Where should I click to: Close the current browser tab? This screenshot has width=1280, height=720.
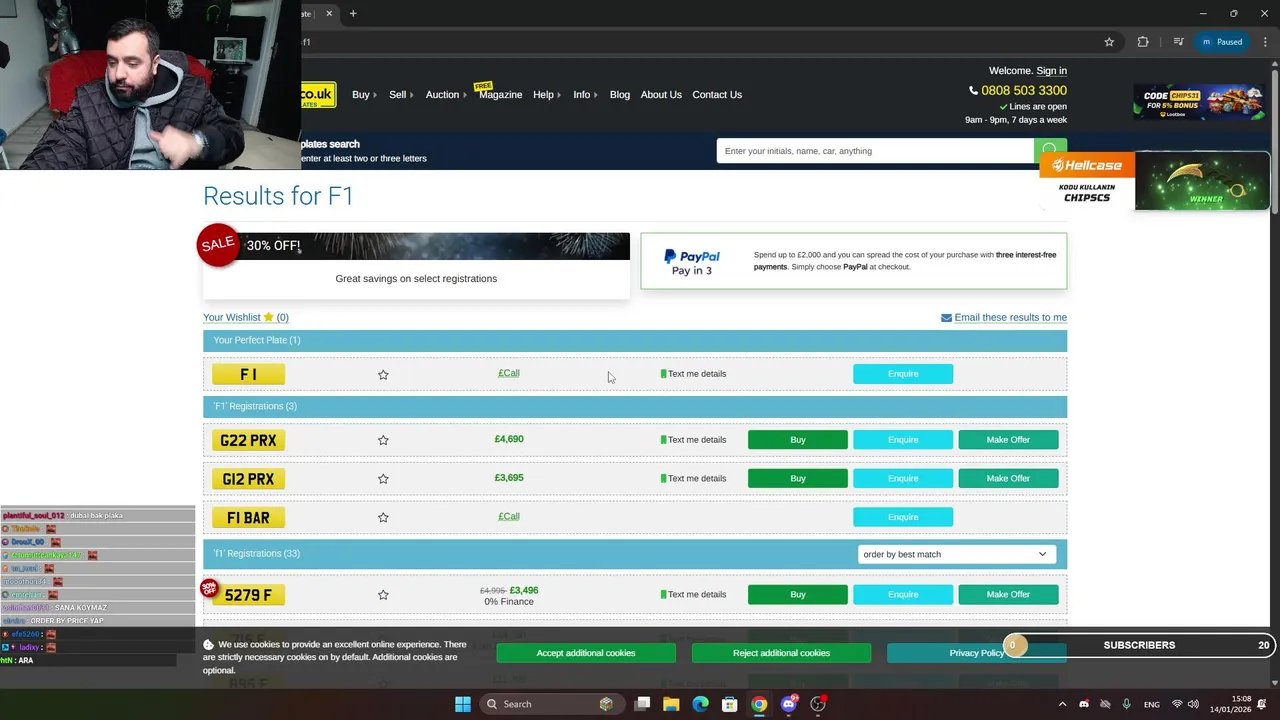329,14
